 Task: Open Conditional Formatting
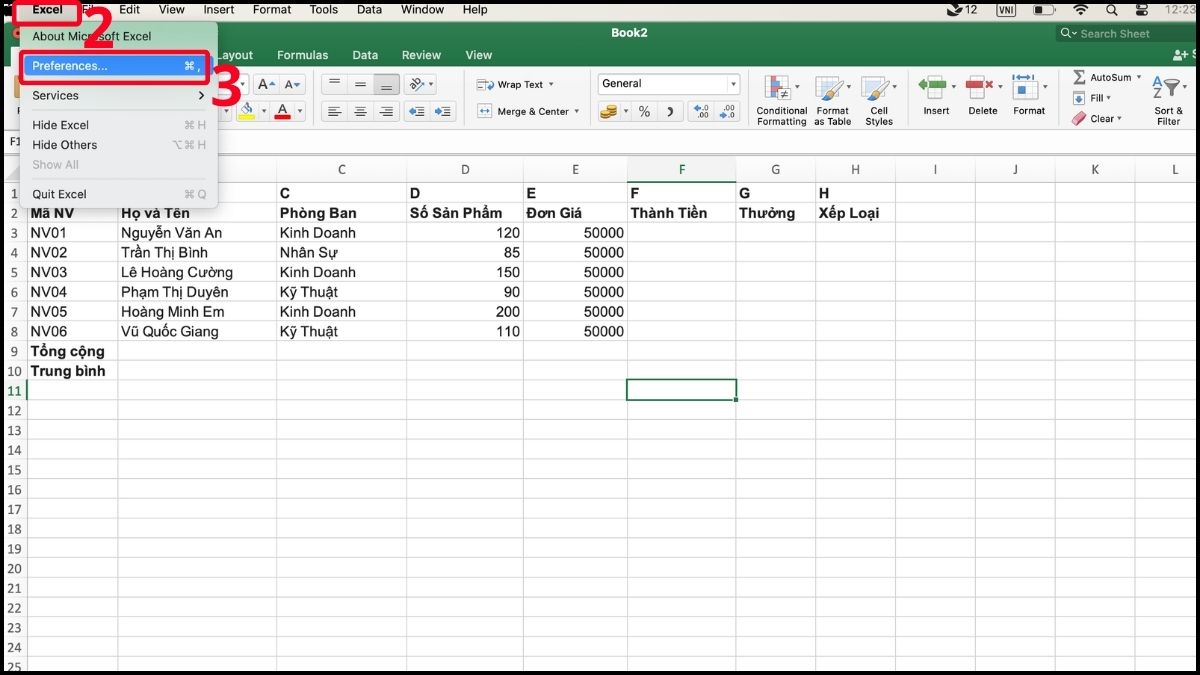(781, 101)
